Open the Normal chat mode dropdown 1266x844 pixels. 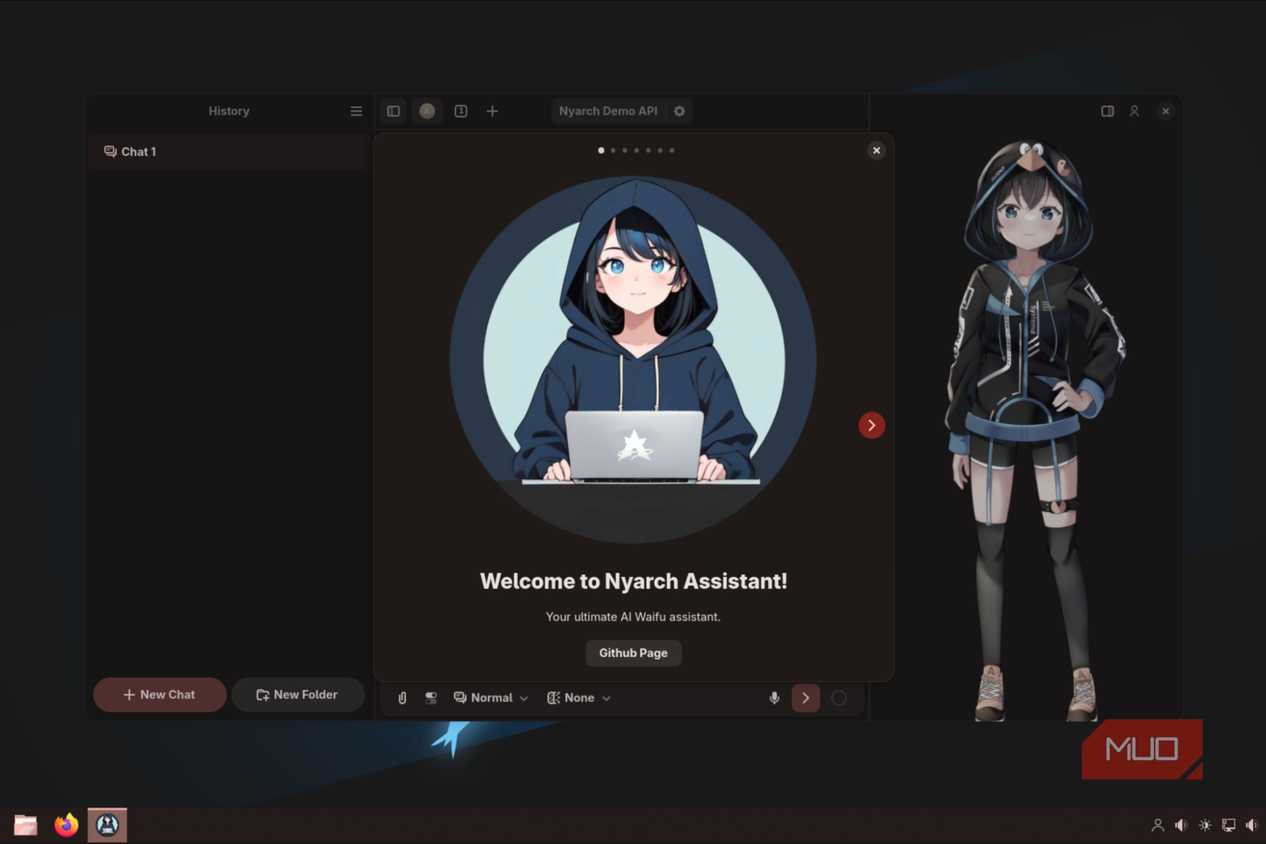490,698
